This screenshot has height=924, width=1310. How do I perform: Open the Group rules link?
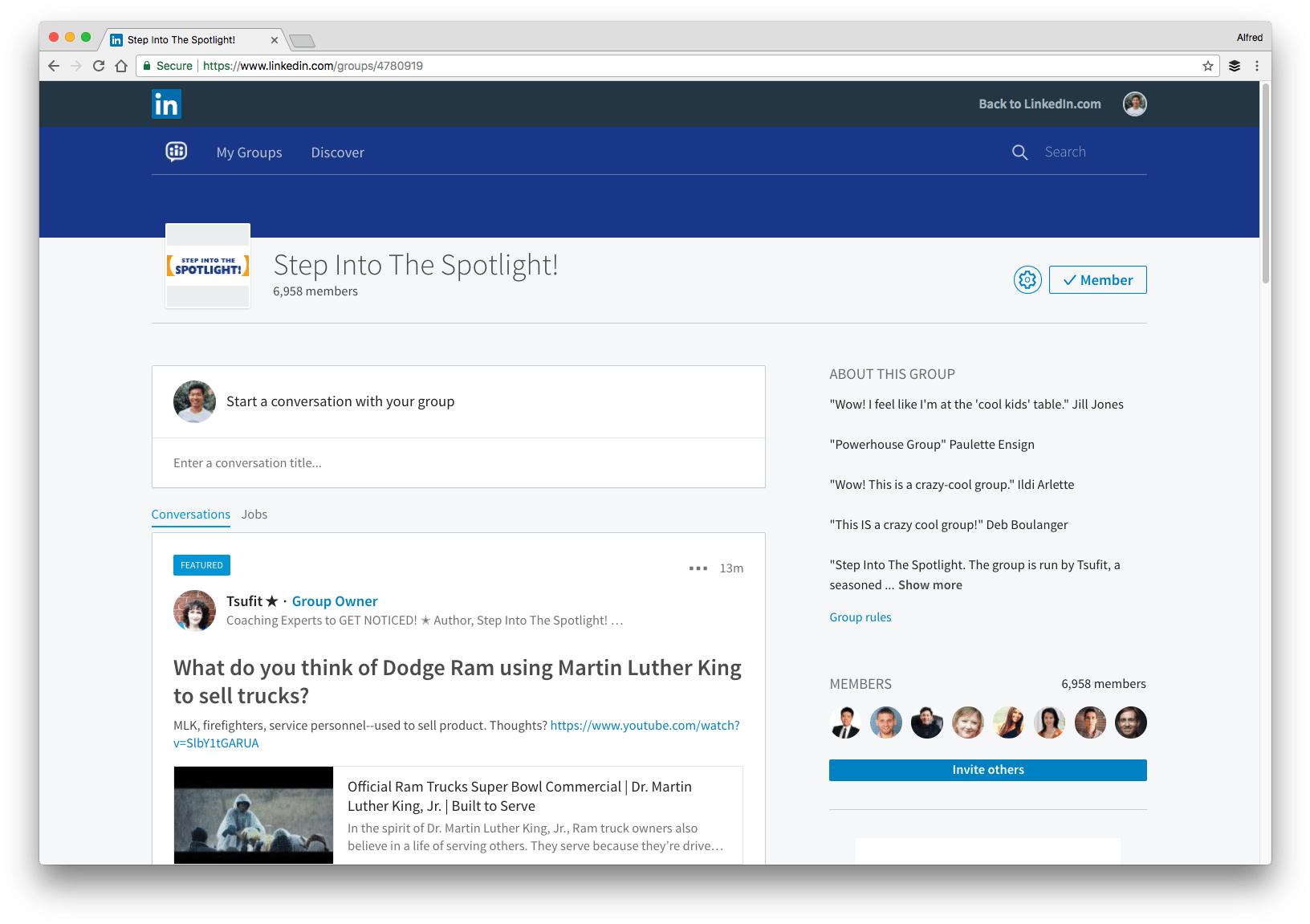[x=860, y=617]
